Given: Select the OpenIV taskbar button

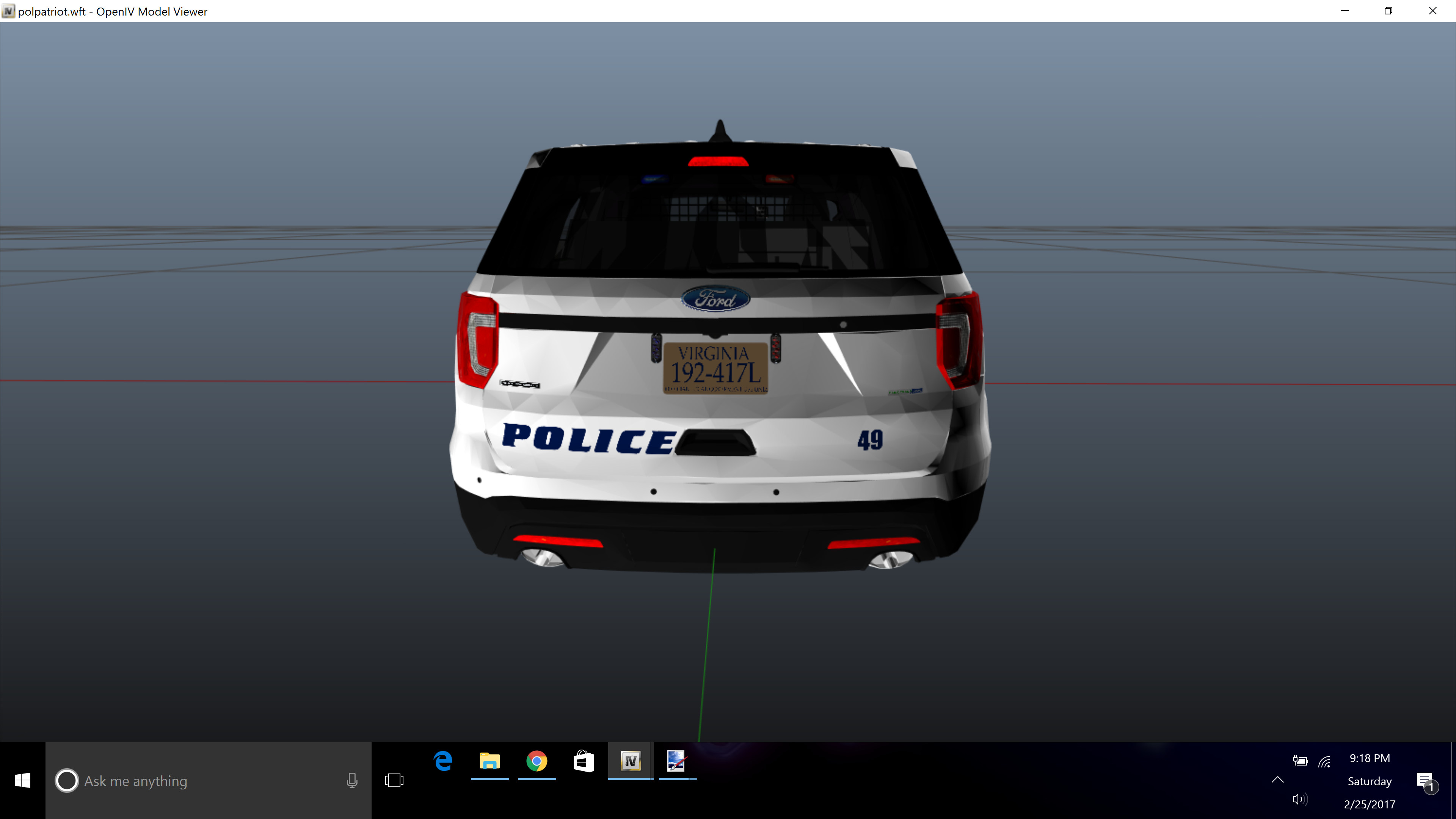Looking at the screenshot, I should (630, 761).
